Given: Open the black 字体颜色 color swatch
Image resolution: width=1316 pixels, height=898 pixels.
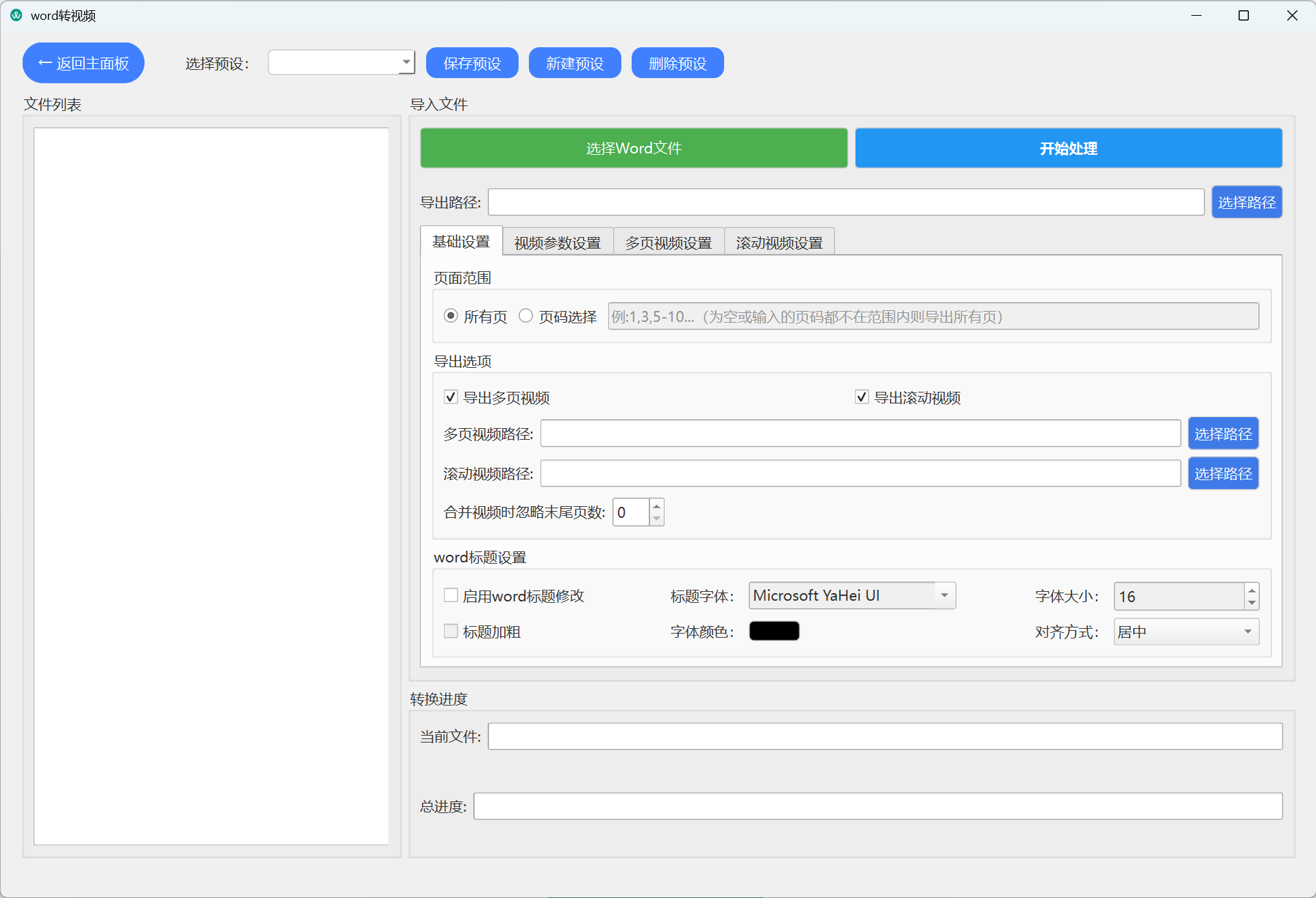Looking at the screenshot, I should 774,631.
